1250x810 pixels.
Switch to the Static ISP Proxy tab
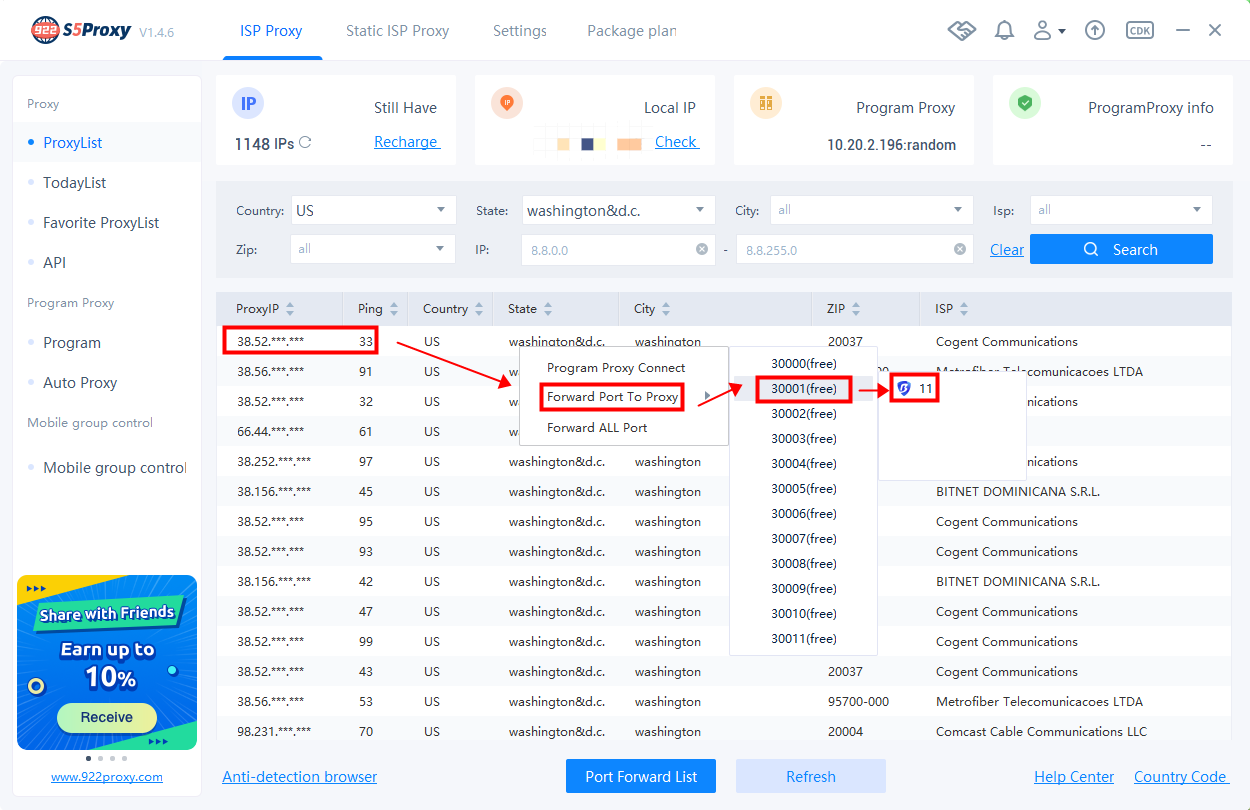pyautogui.click(x=397, y=31)
